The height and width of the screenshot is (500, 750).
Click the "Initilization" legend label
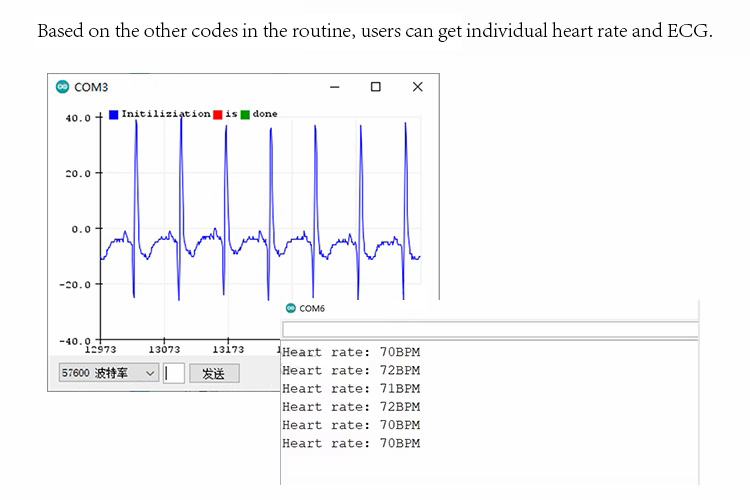(x=166, y=114)
